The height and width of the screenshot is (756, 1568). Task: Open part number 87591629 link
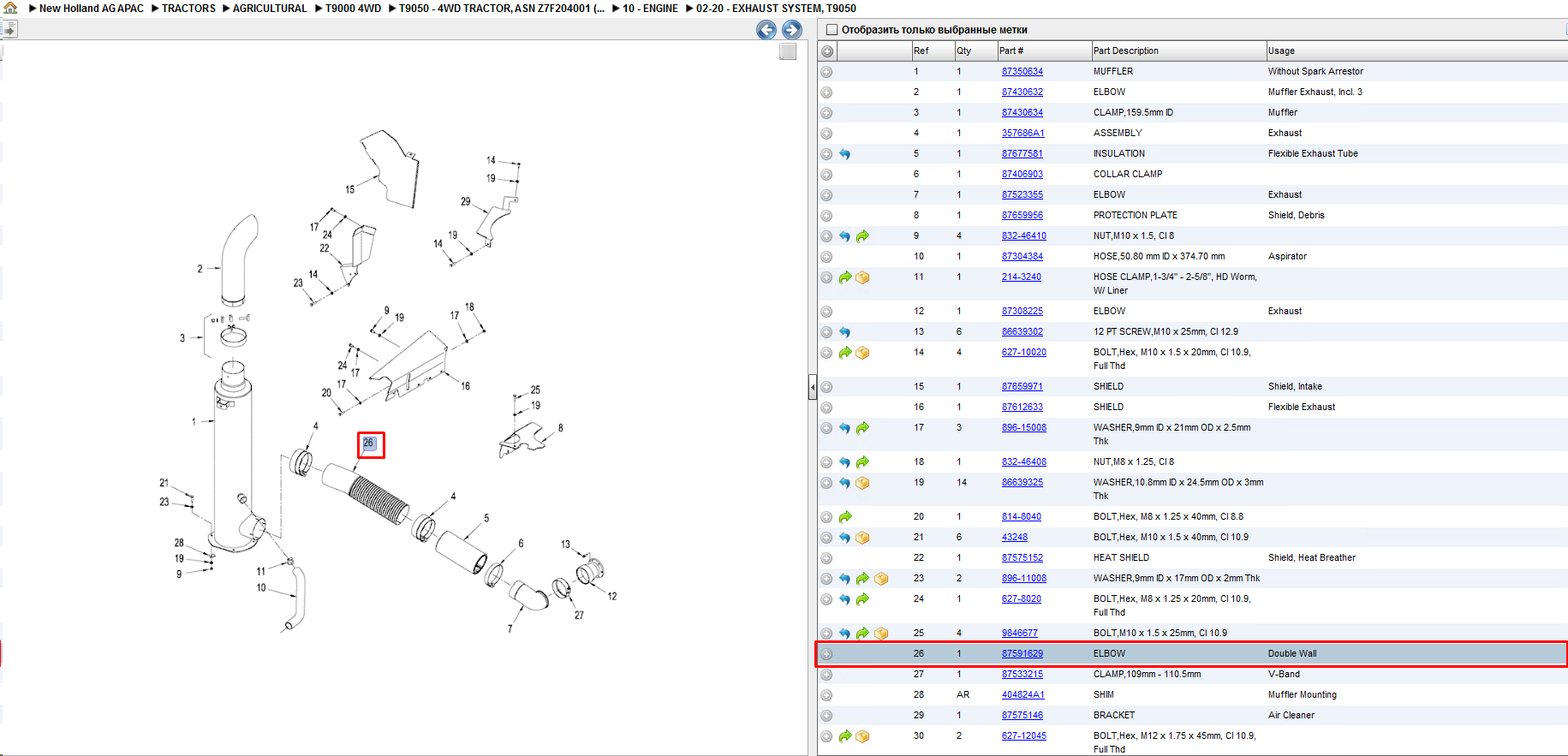[1022, 654]
